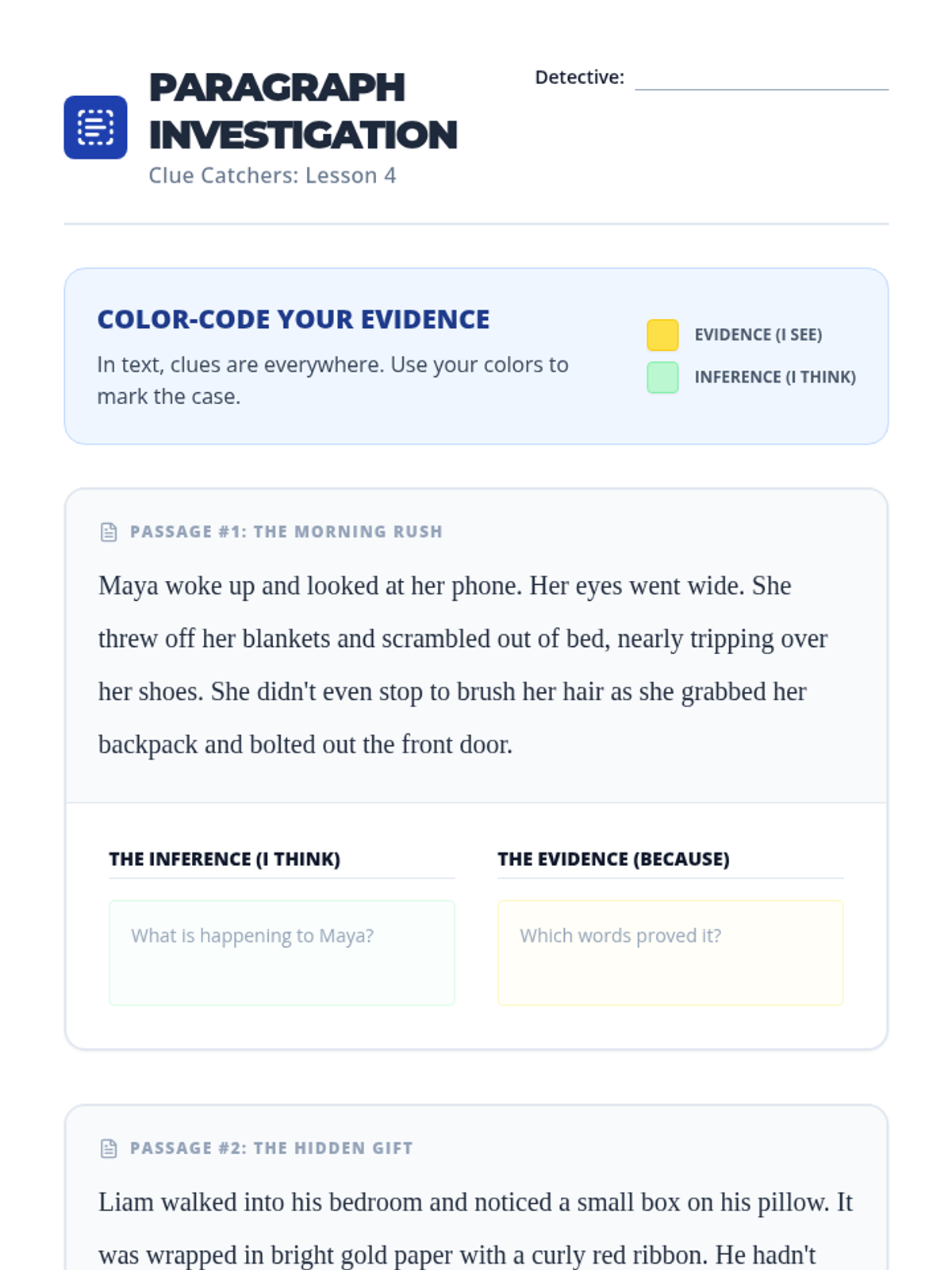Click the document icon beside Passage #2
Image resolution: width=952 pixels, height=1270 pixels.
[109, 1149]
